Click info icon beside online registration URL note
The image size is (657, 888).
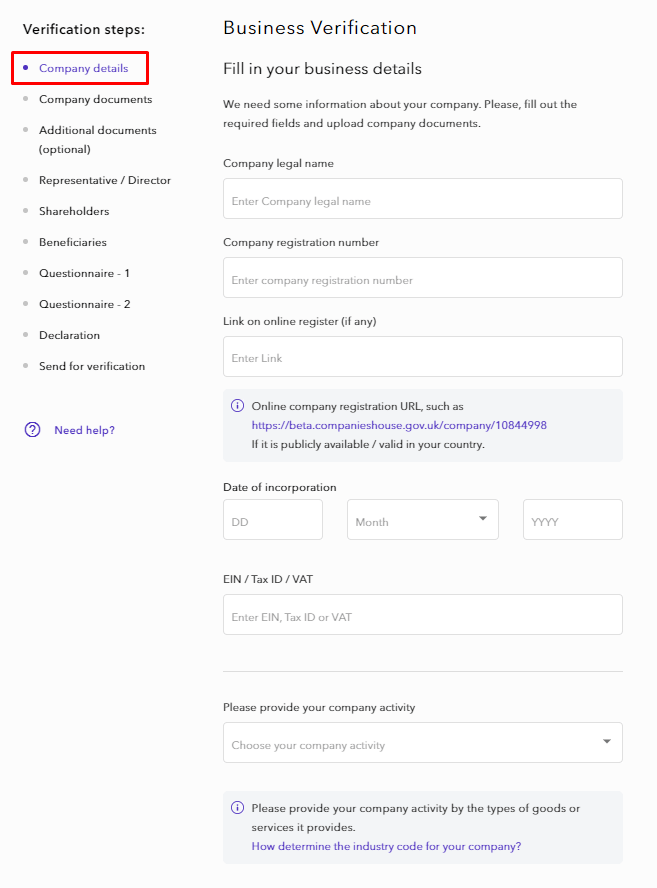coord(238,406)
